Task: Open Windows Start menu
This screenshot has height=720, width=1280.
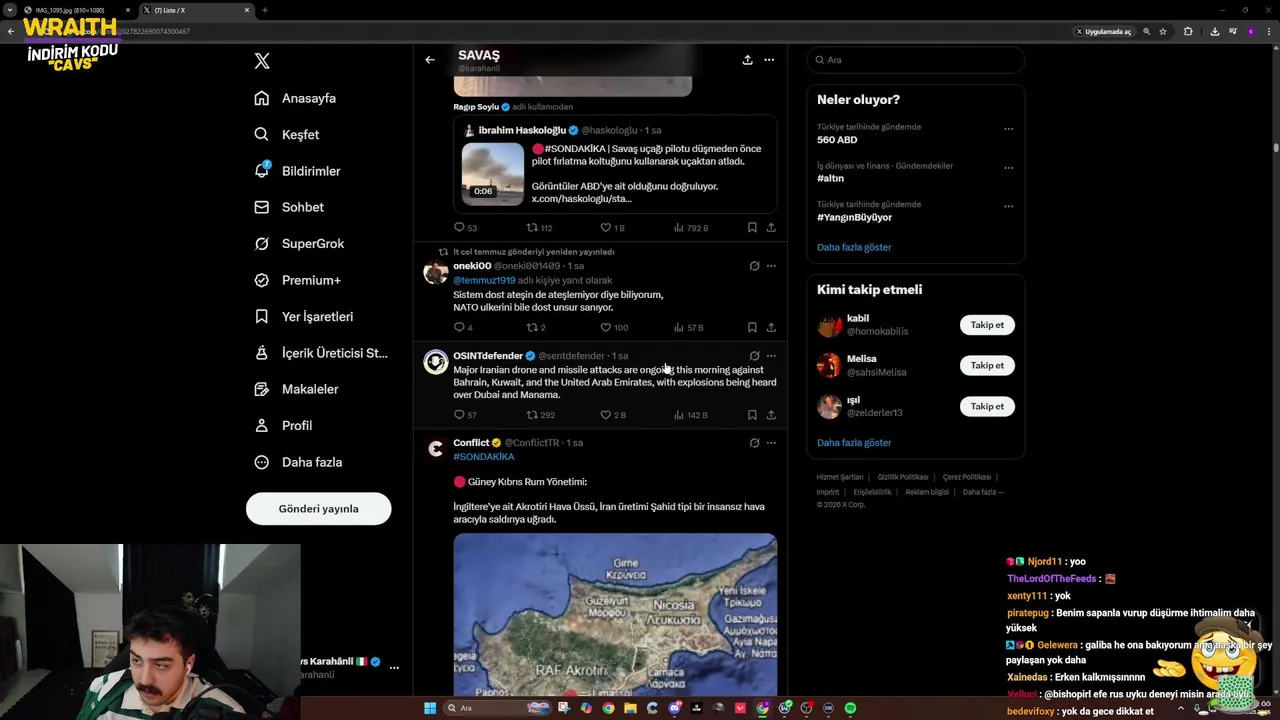Action: tap(430, 708)
